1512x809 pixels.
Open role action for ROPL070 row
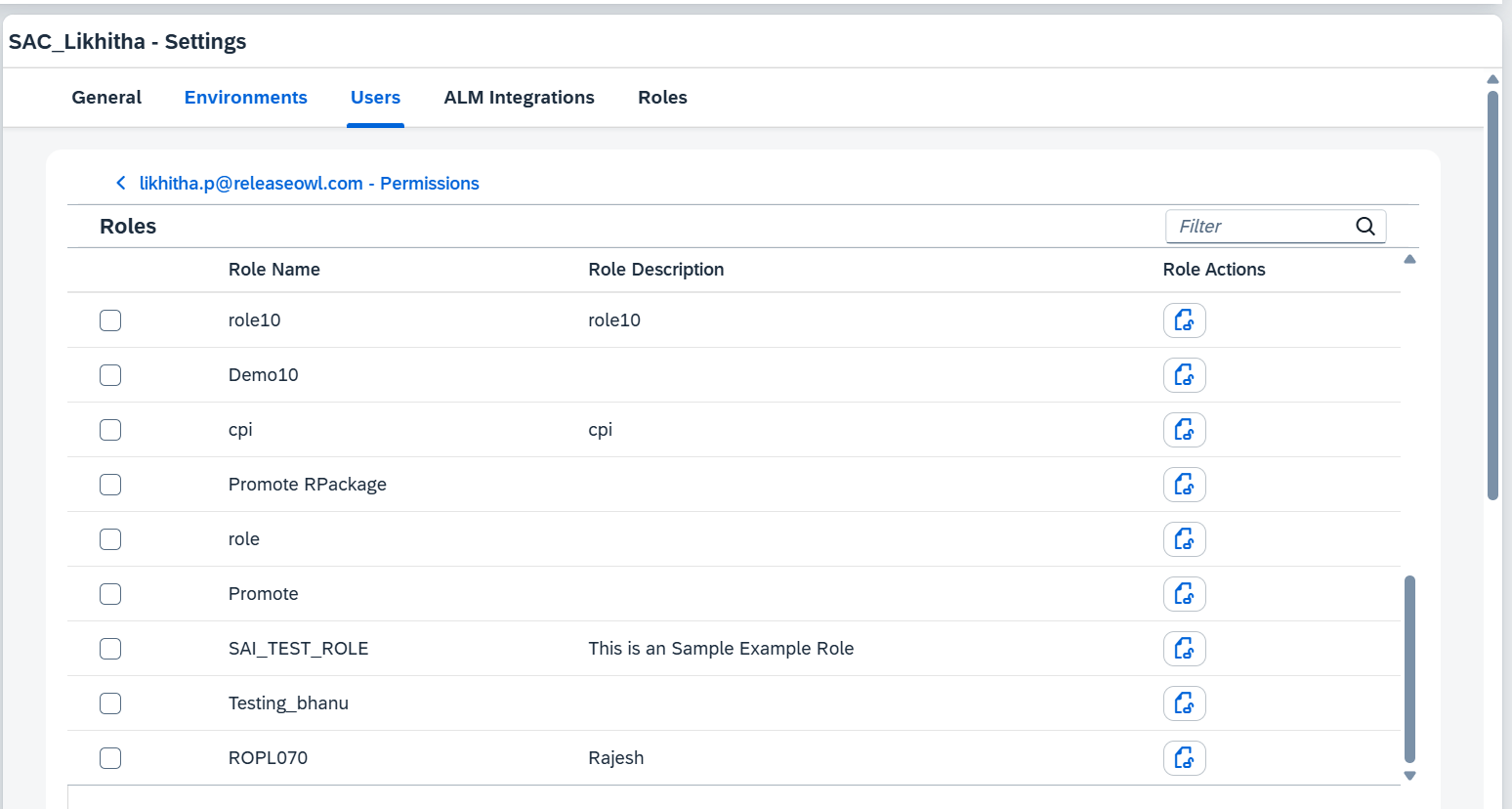click(1184, 758)
